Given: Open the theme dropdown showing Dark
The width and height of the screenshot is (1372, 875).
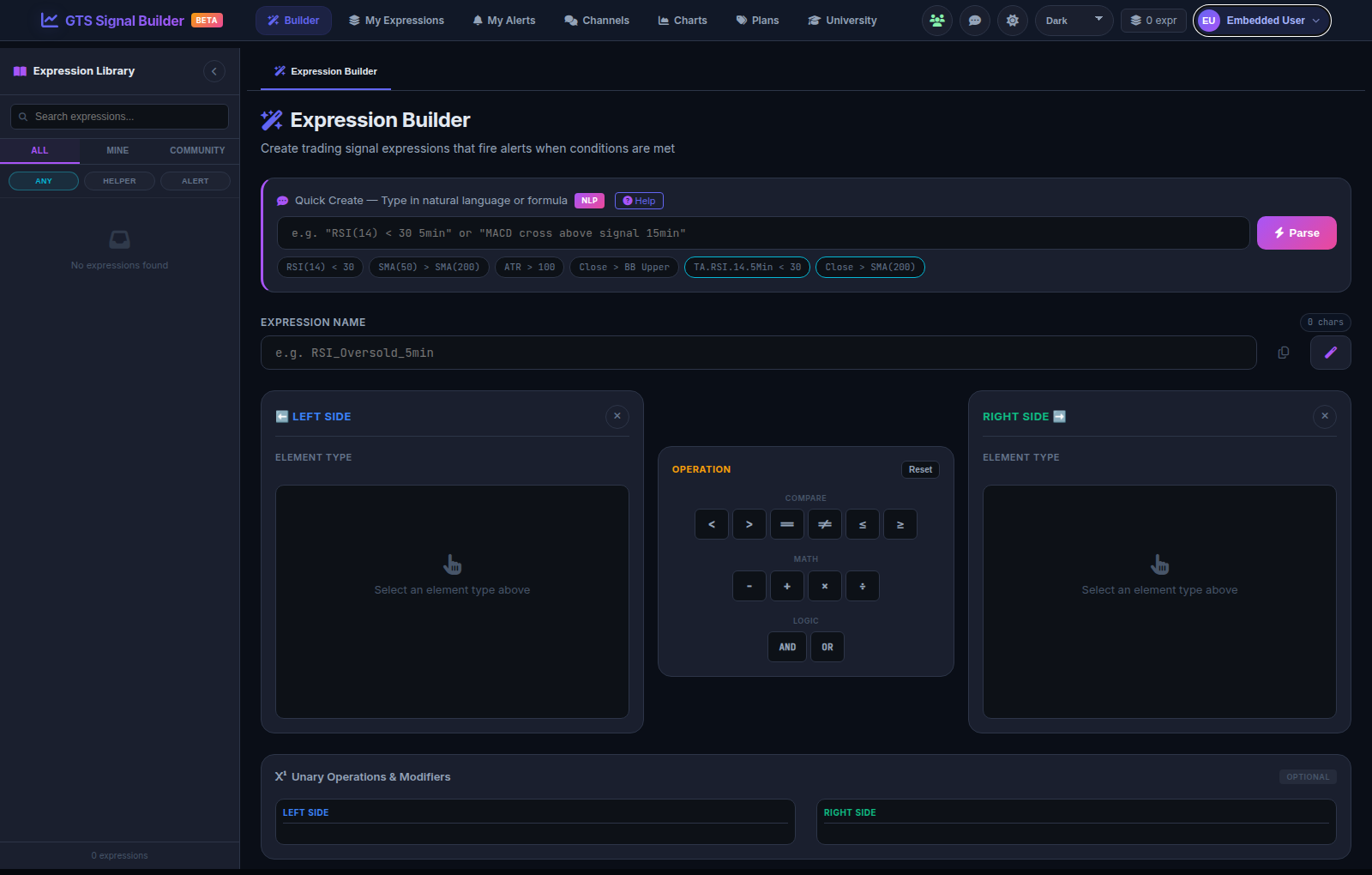Looking at the screenshot, I should point(1074,21).
